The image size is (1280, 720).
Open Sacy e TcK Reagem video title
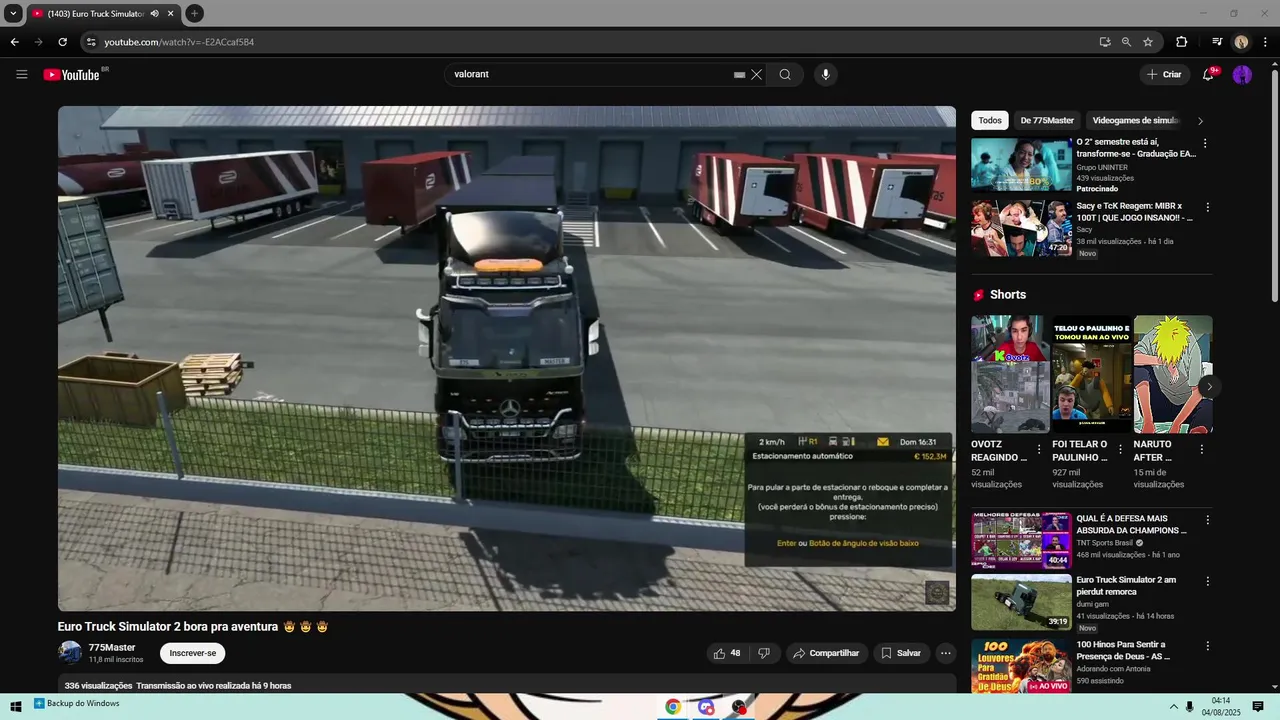coord(1134,212)
